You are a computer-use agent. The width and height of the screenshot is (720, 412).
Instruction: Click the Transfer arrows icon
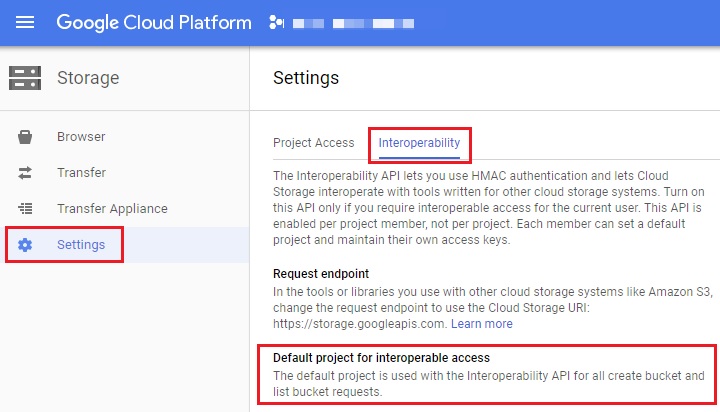click(x=26, y=173)
